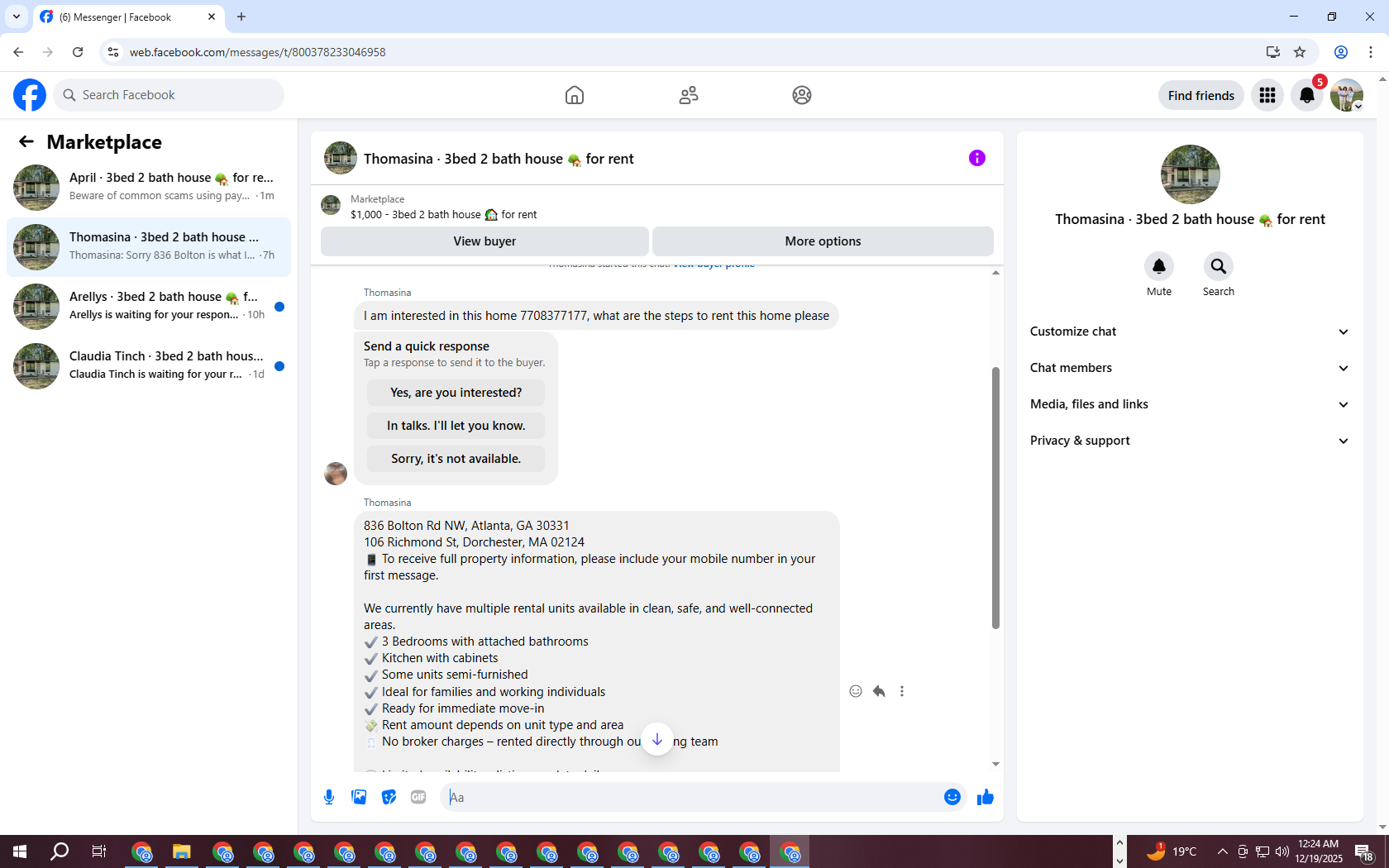Screen dimensions: 1389x868
Task: Send quick response 'Sorry, it's not available.'
Action: click(x=456, y=459)
